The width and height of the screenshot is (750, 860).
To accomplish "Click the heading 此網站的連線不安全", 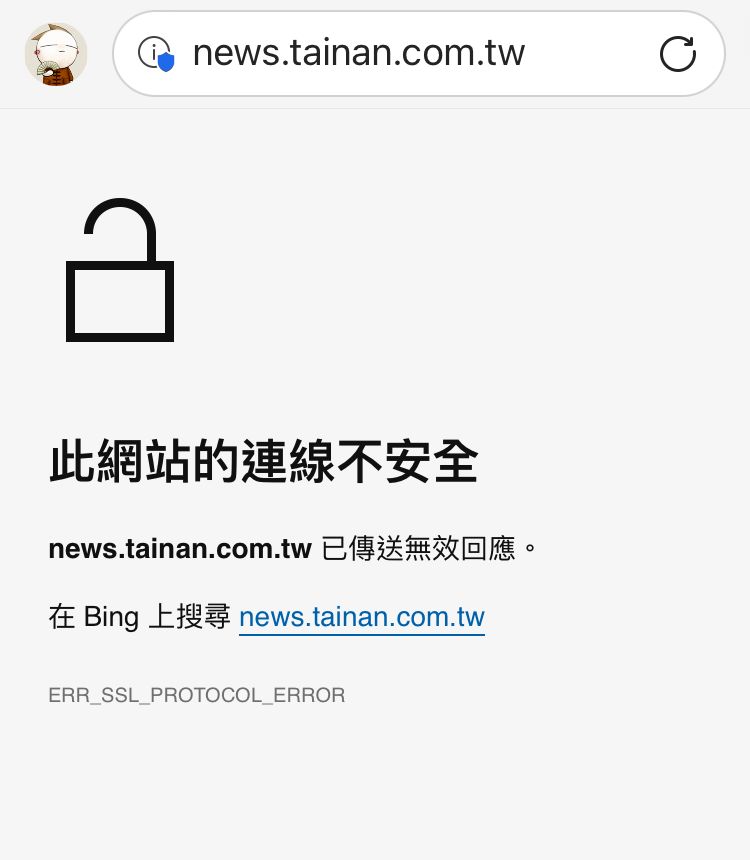I will pos(264,461).
